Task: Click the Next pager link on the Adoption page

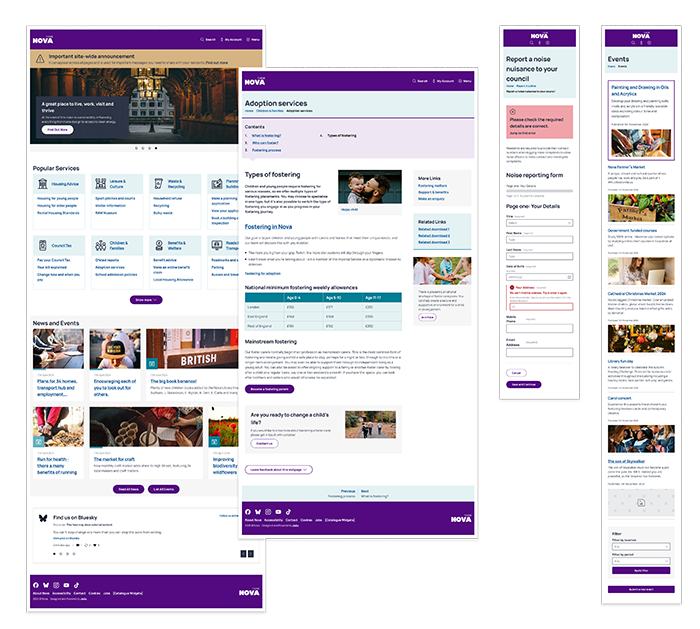Action: point(365,491)
